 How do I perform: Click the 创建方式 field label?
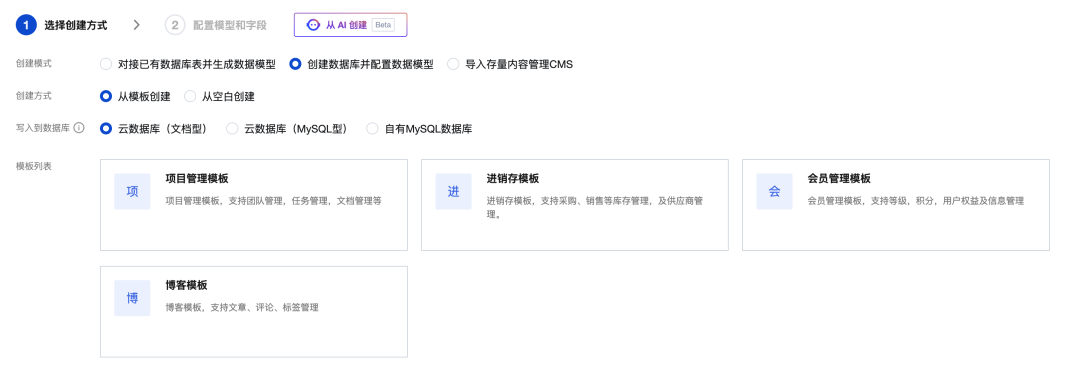[x=34, y=96]
